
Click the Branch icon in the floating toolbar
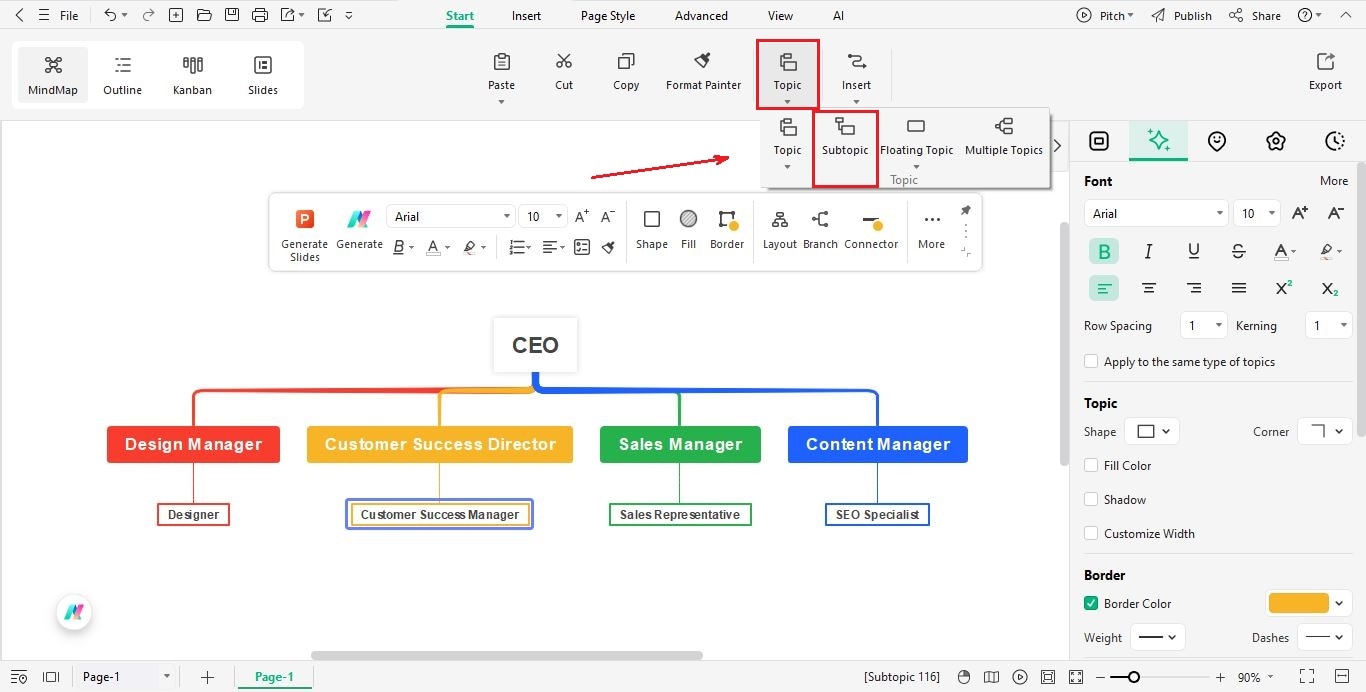(x=820, y=230)
